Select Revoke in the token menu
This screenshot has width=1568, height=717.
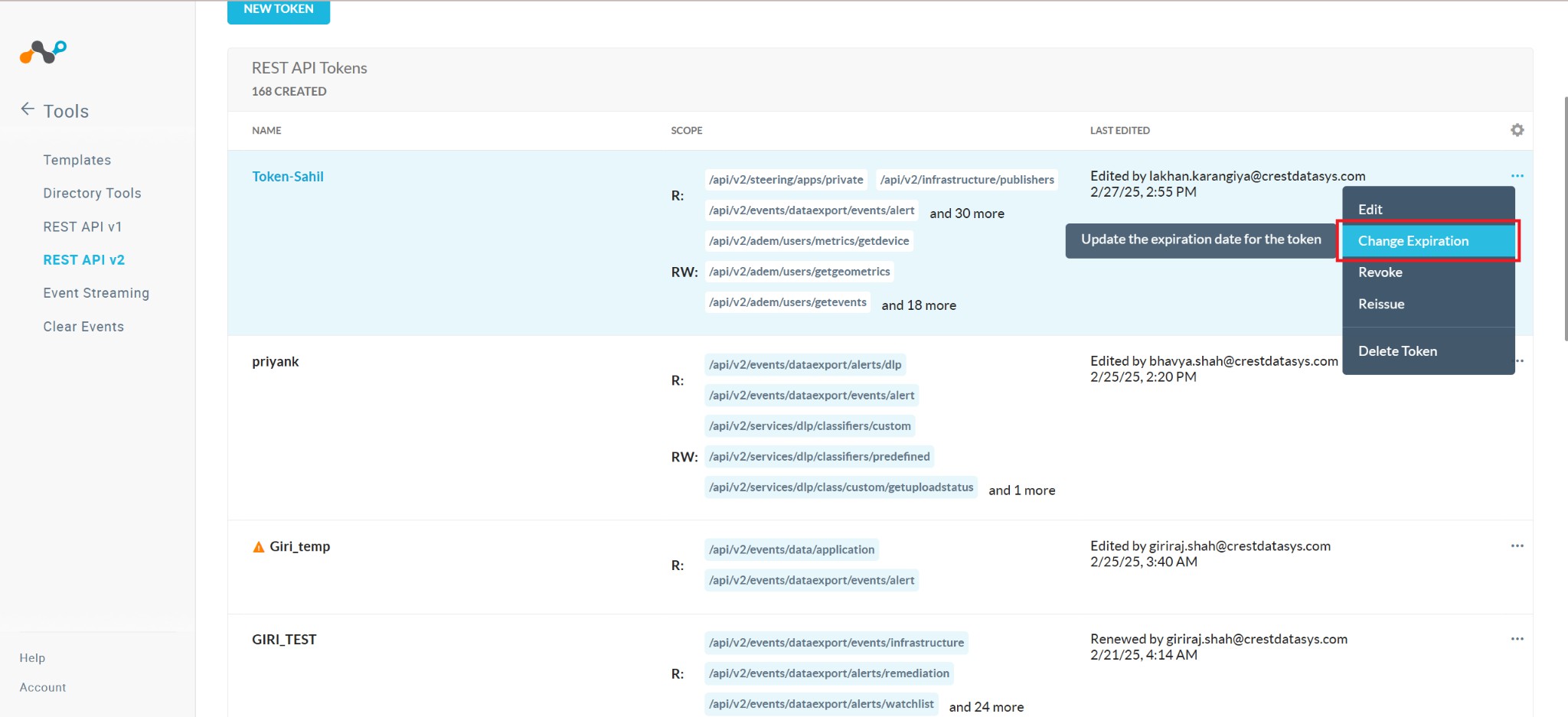[1380, 272]
